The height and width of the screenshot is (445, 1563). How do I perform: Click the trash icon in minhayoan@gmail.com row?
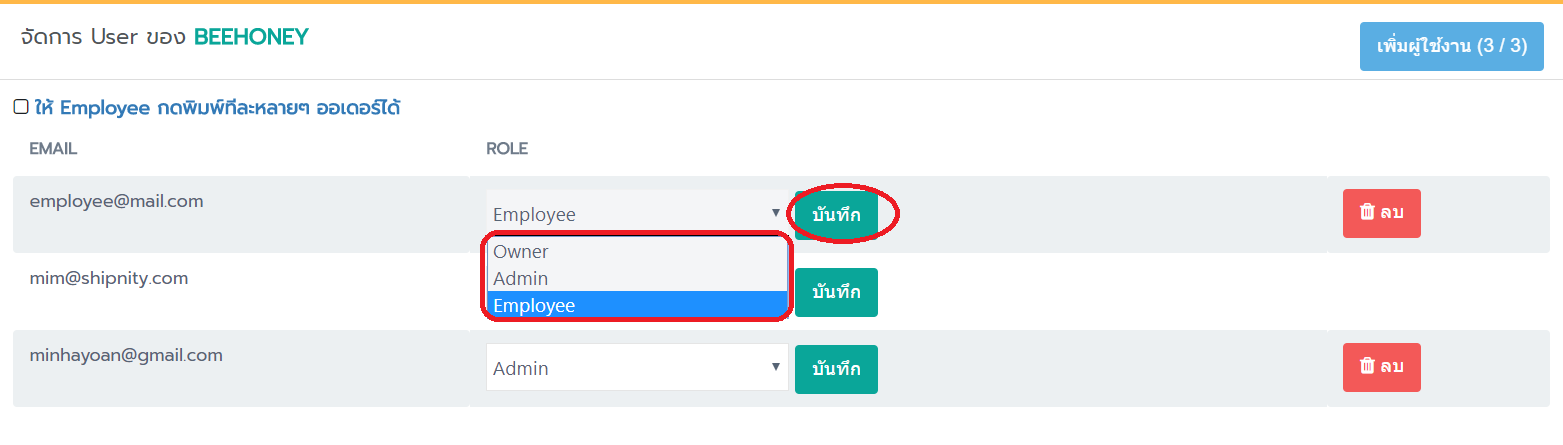[1367, 366]
